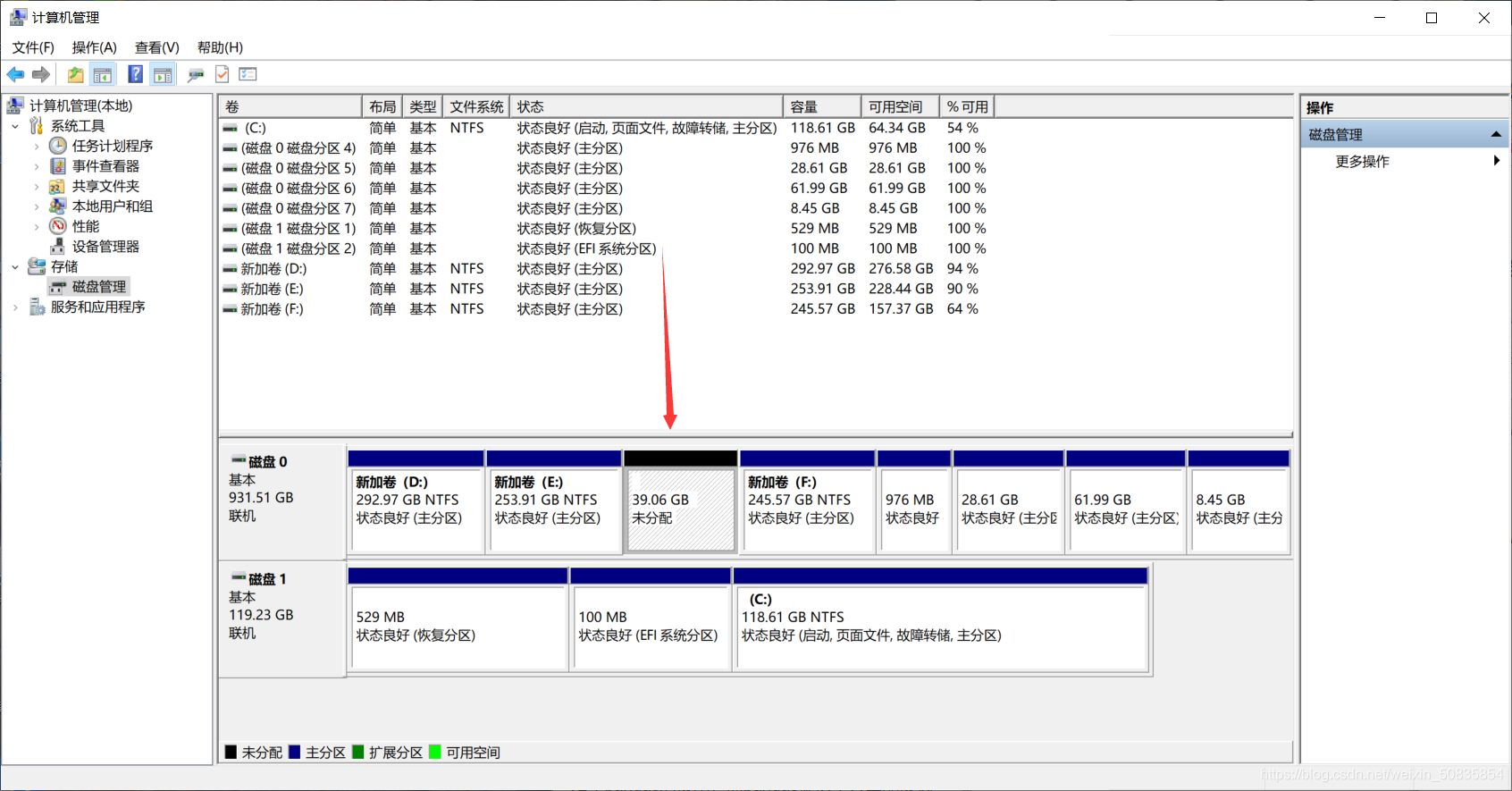Select the 976 MB partition block on 磁盘 0
This screenshot has height=791, width=1512.
914,501
